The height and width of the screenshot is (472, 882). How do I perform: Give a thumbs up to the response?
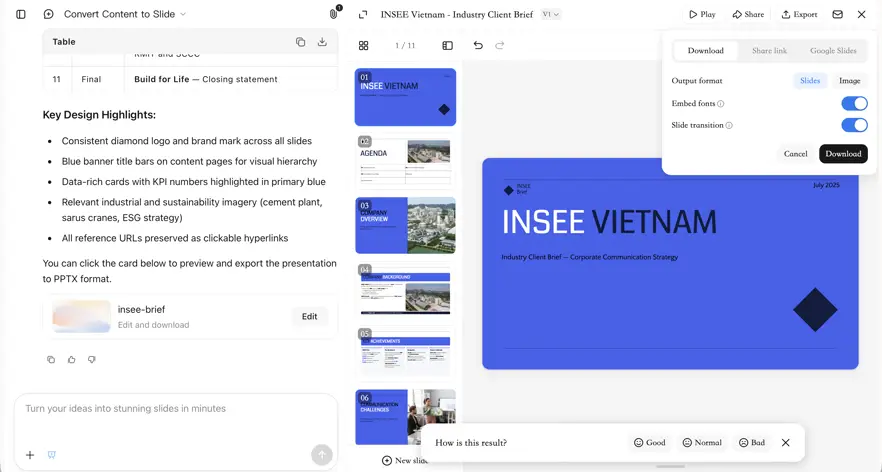point(71,359)
